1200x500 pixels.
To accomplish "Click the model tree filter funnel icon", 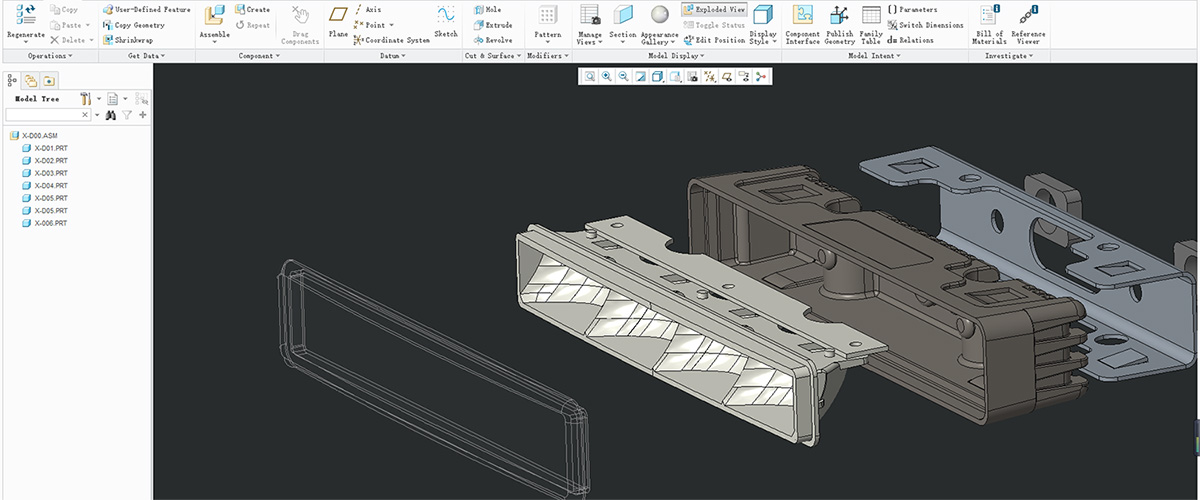I will [x=127, y=116].
